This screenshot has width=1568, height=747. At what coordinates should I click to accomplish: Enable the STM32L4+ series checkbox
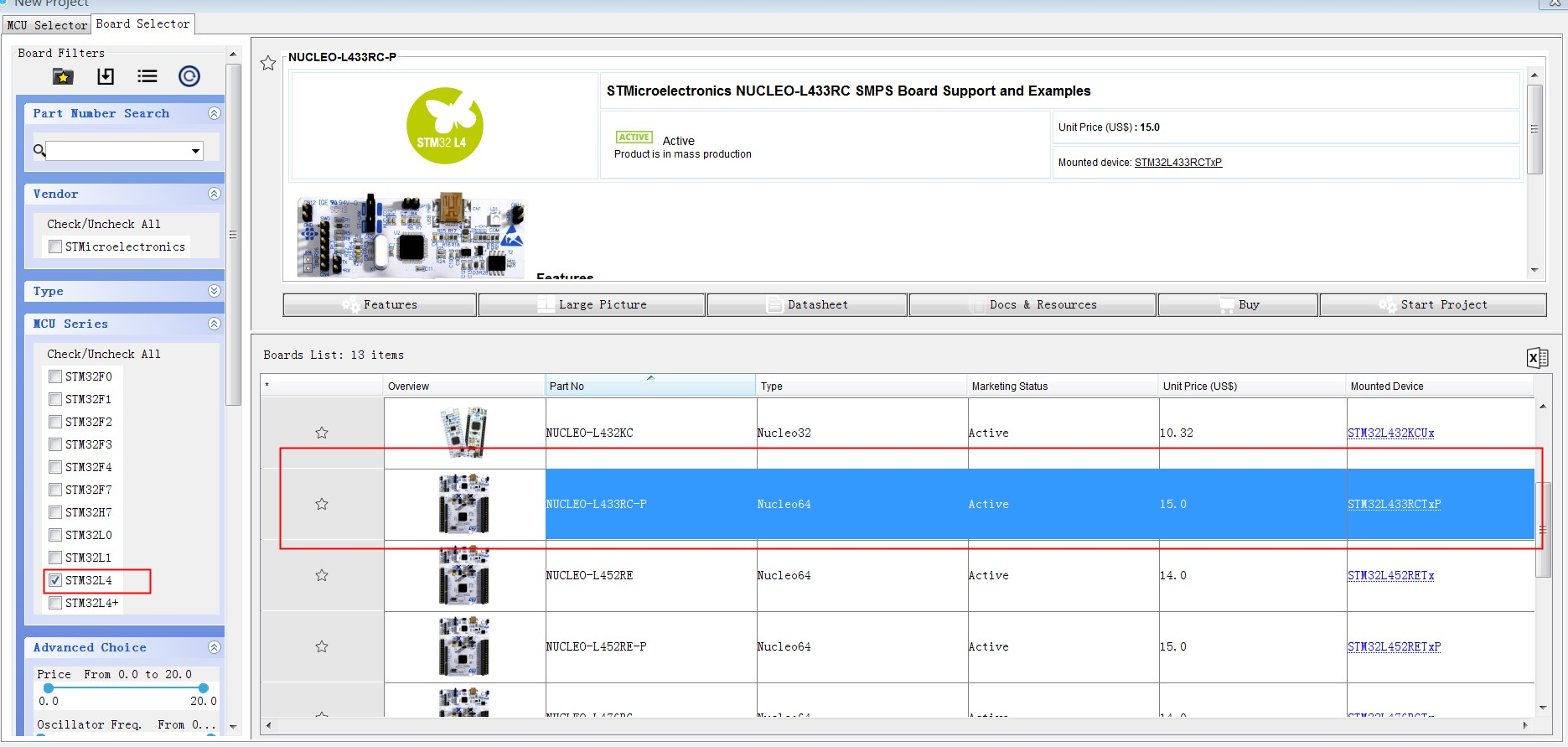tap(55, 603)
